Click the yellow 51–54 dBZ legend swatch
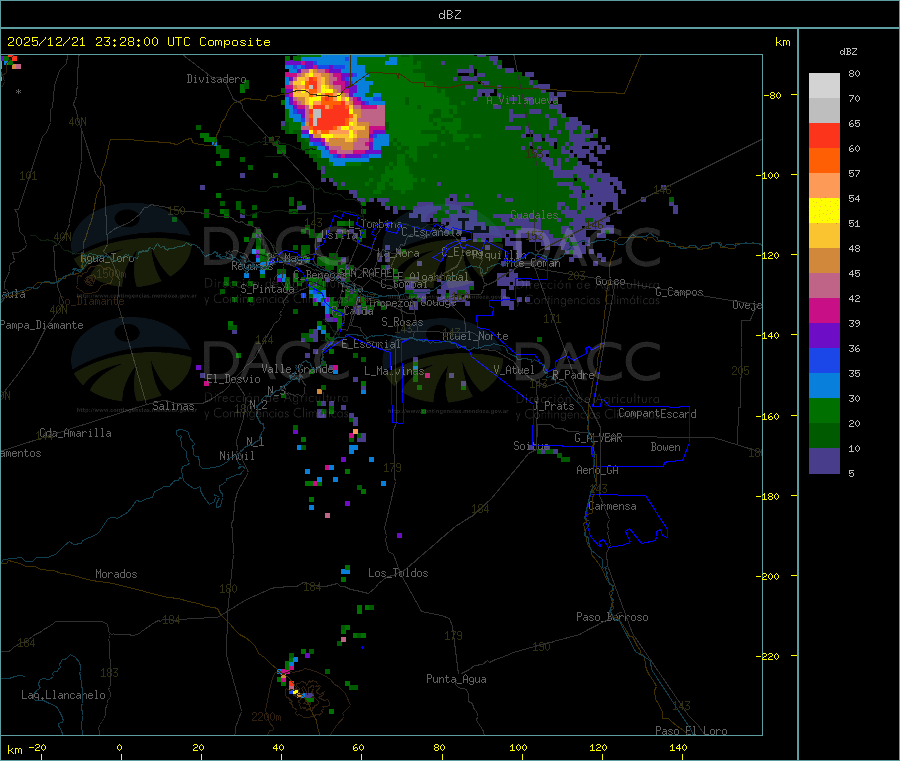 tap(824, 211)
